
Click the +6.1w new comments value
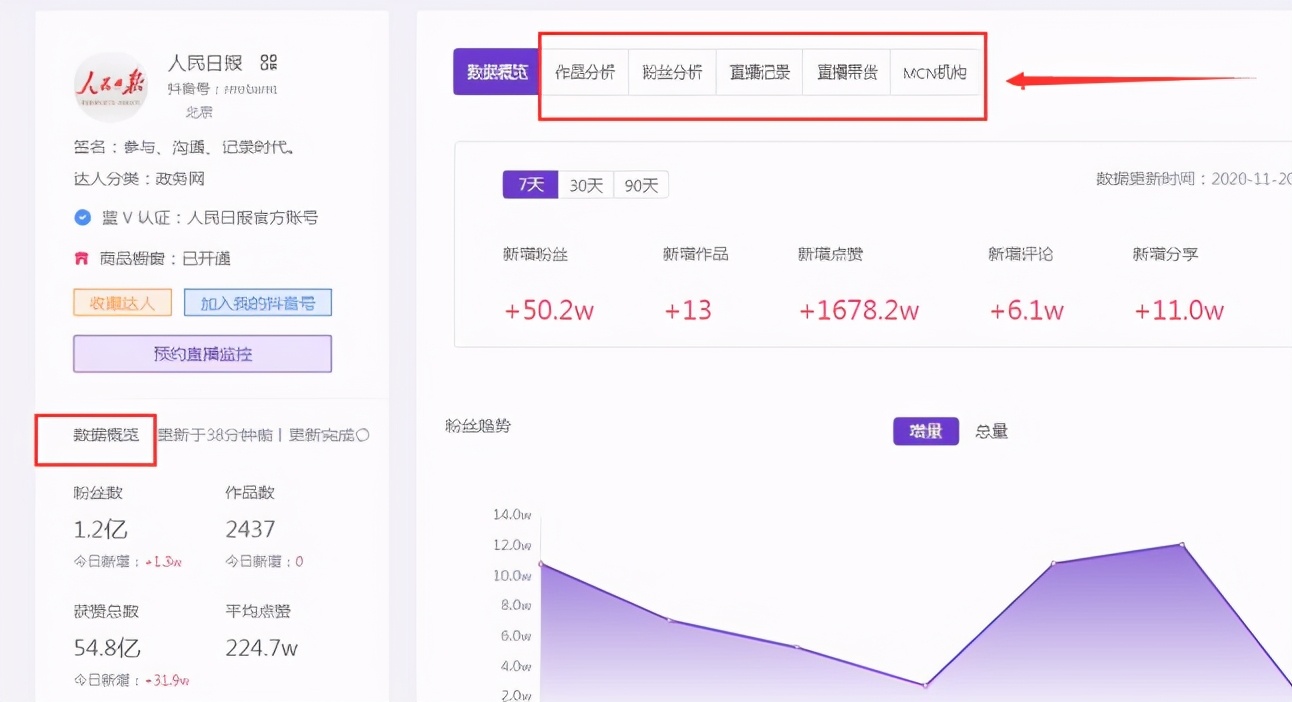point(1026,311)
